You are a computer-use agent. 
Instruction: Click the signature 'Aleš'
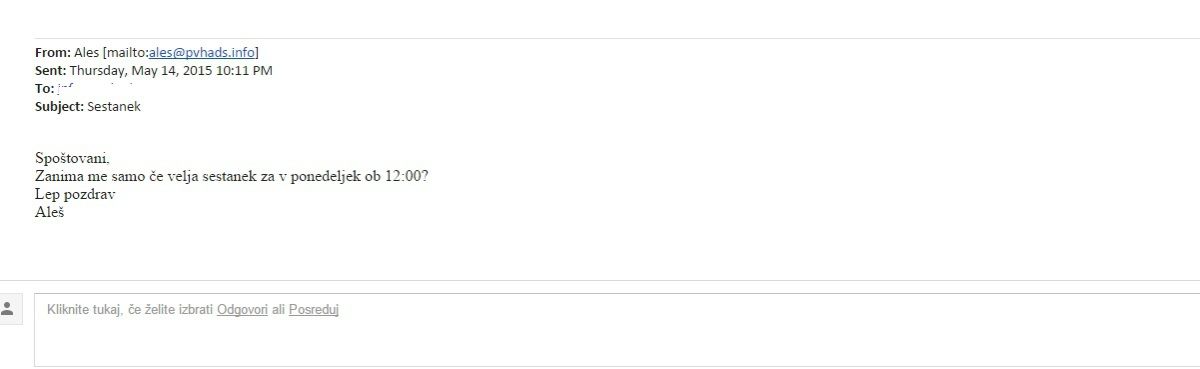pyautogui.click(x=50, y=213)
